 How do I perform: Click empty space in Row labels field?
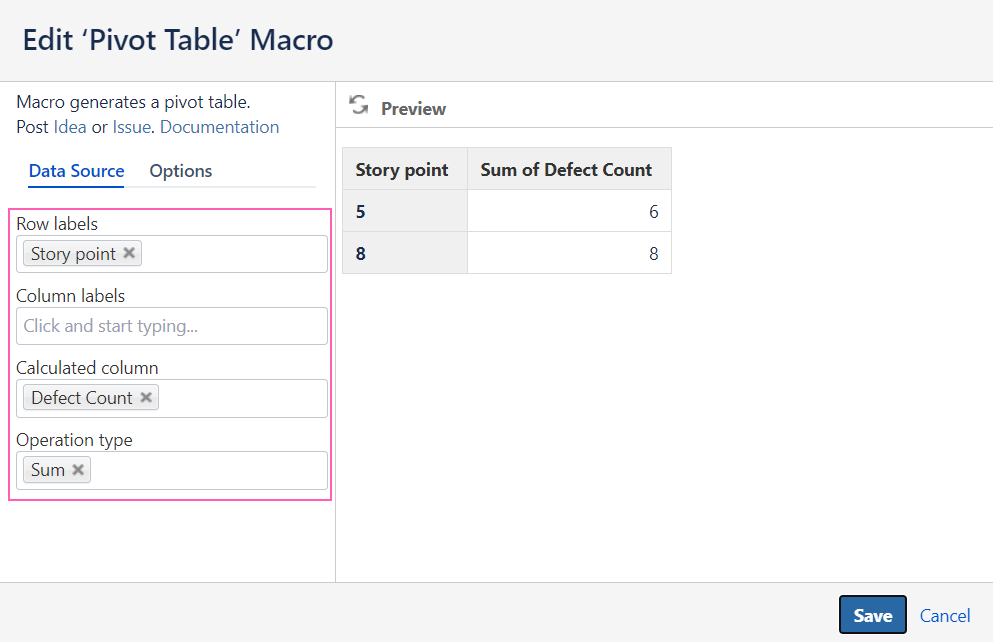pyautogui.click(x=235, y=254)
